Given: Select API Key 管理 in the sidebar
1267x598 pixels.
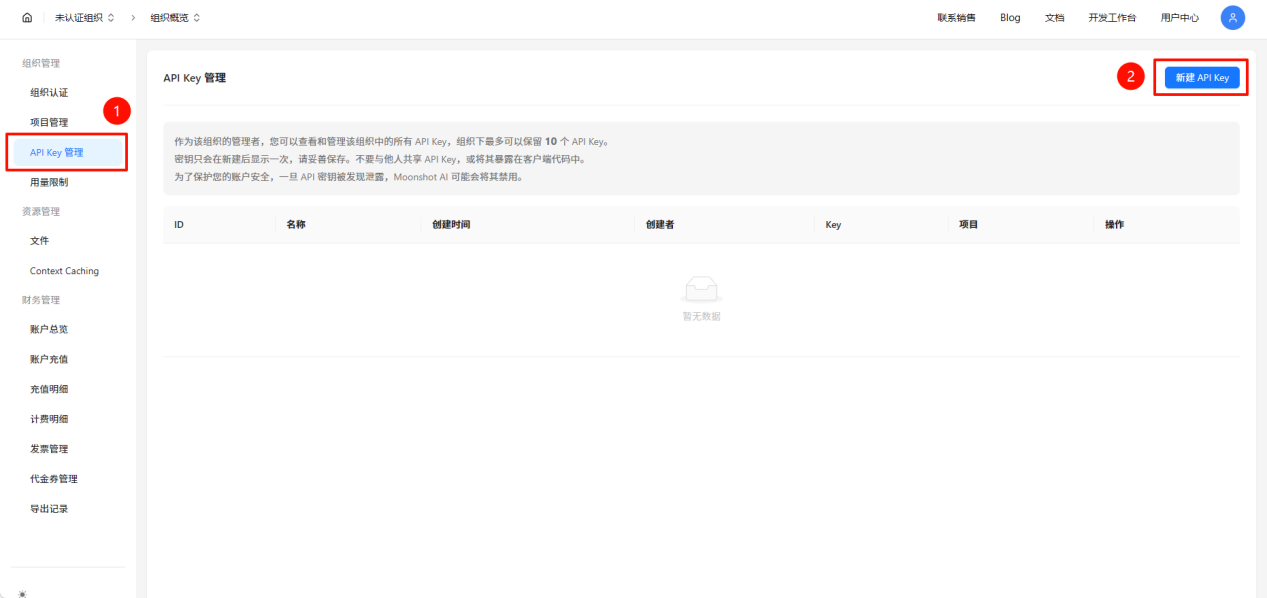Looking at the screenshot, I should pos(57,153).
